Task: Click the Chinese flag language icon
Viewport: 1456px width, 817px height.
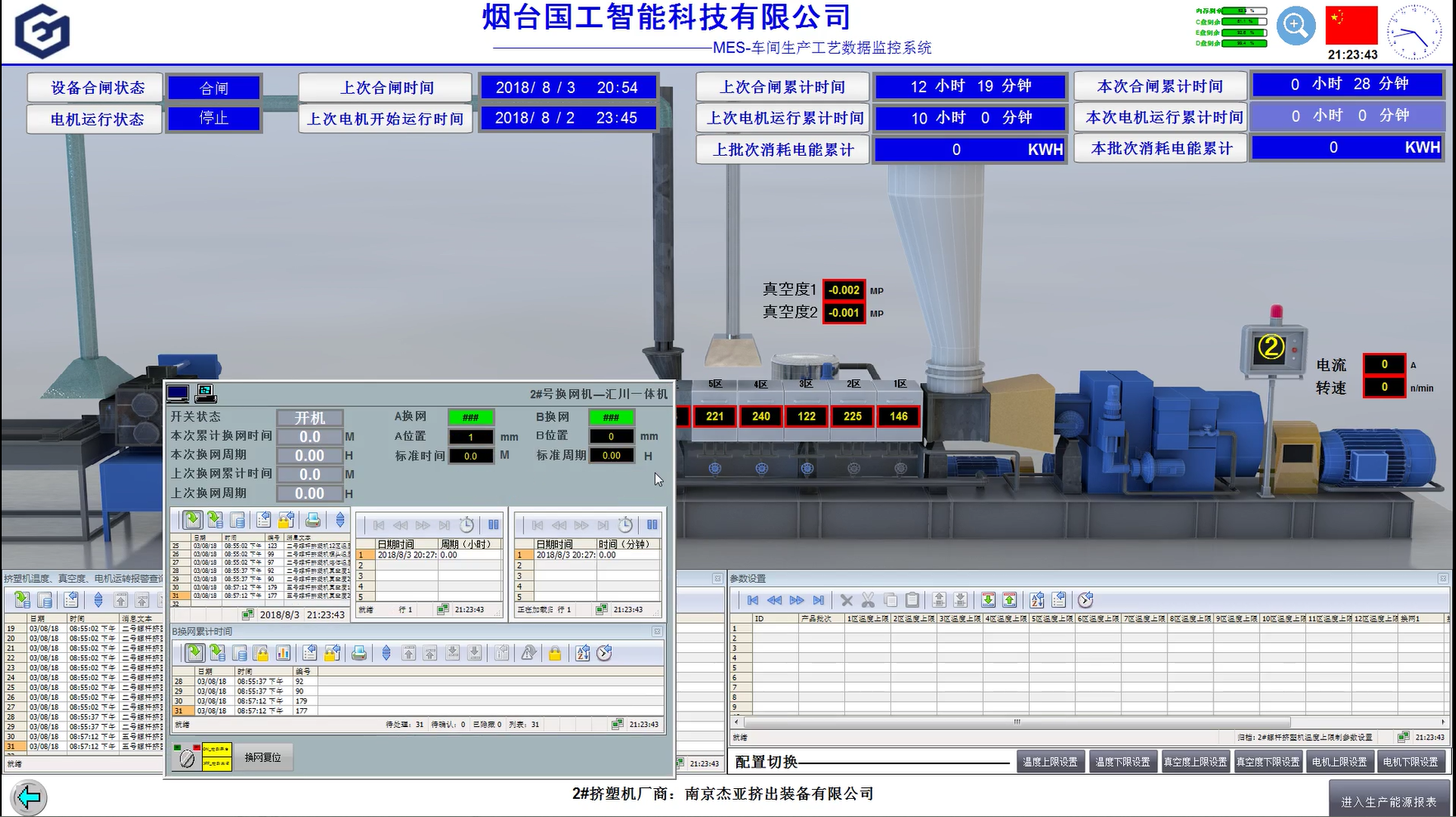Action: 1351,26
